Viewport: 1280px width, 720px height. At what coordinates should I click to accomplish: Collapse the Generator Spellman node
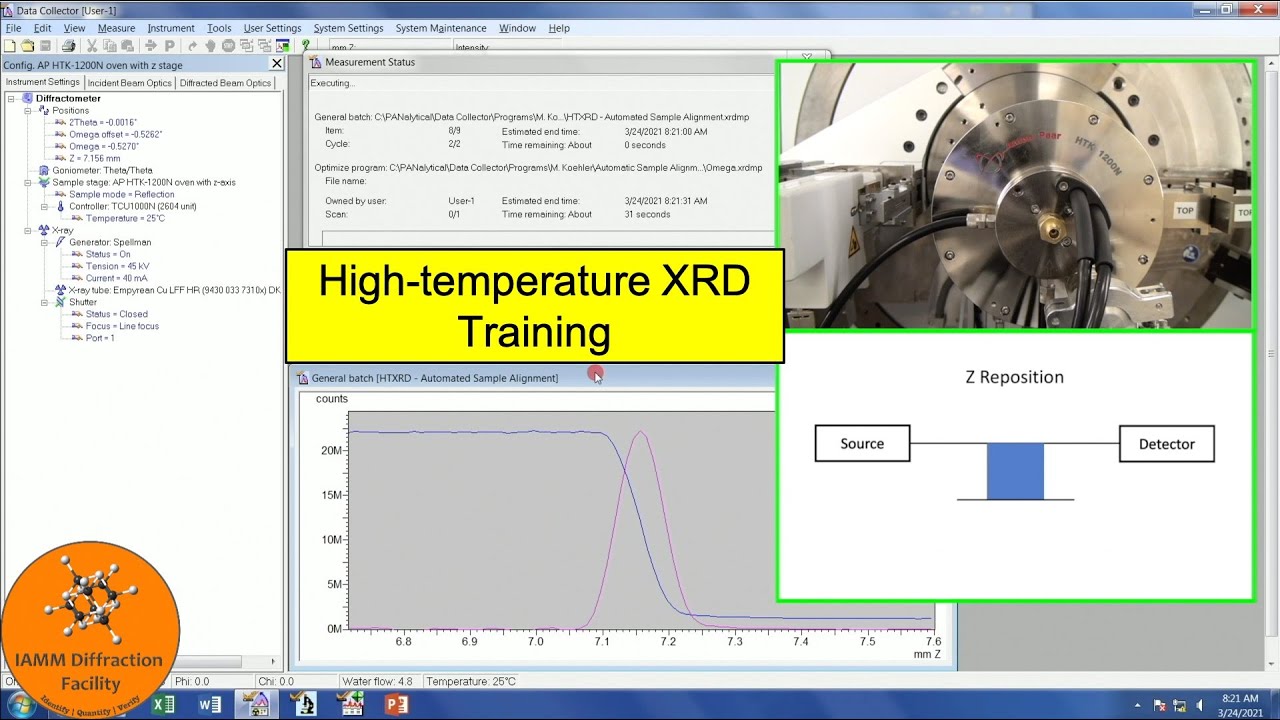coord(44,242)
